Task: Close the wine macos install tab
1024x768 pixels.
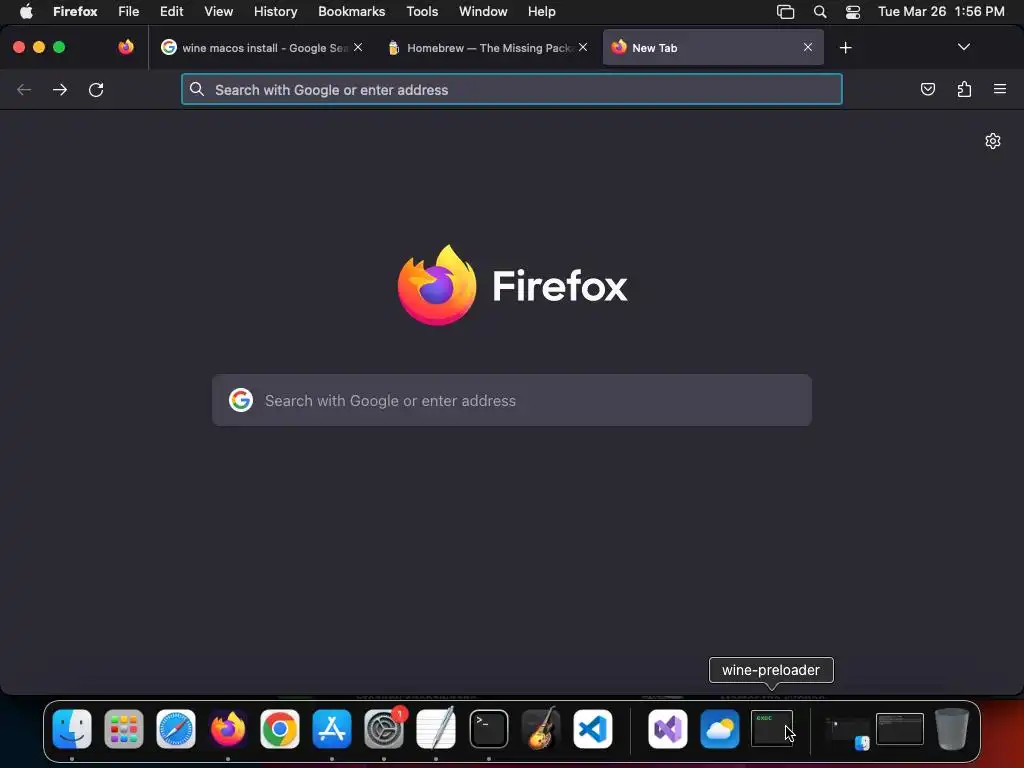Action: 358,47
